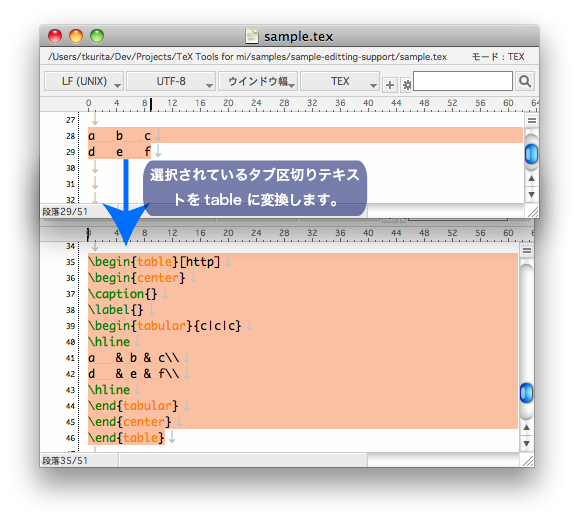Click the 段落35/51 paragraph status indicator
The height and width of the screenshot is (522, 579).
(65, 461)
